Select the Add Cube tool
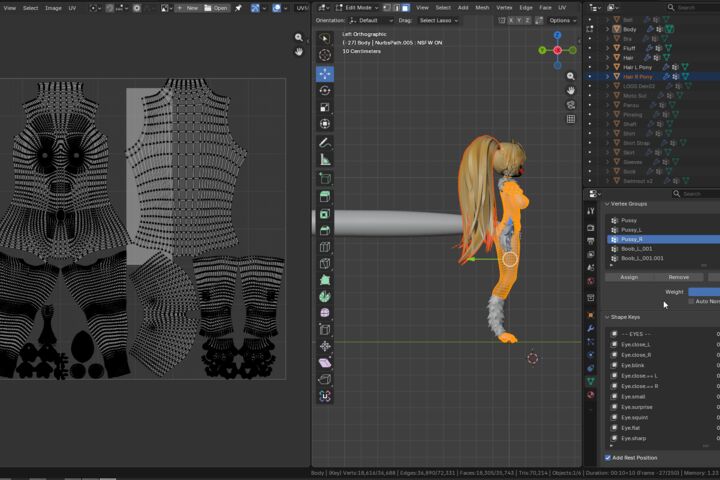Image resolution: width=720 pixels, height=480 pixels. pos(325,179)
